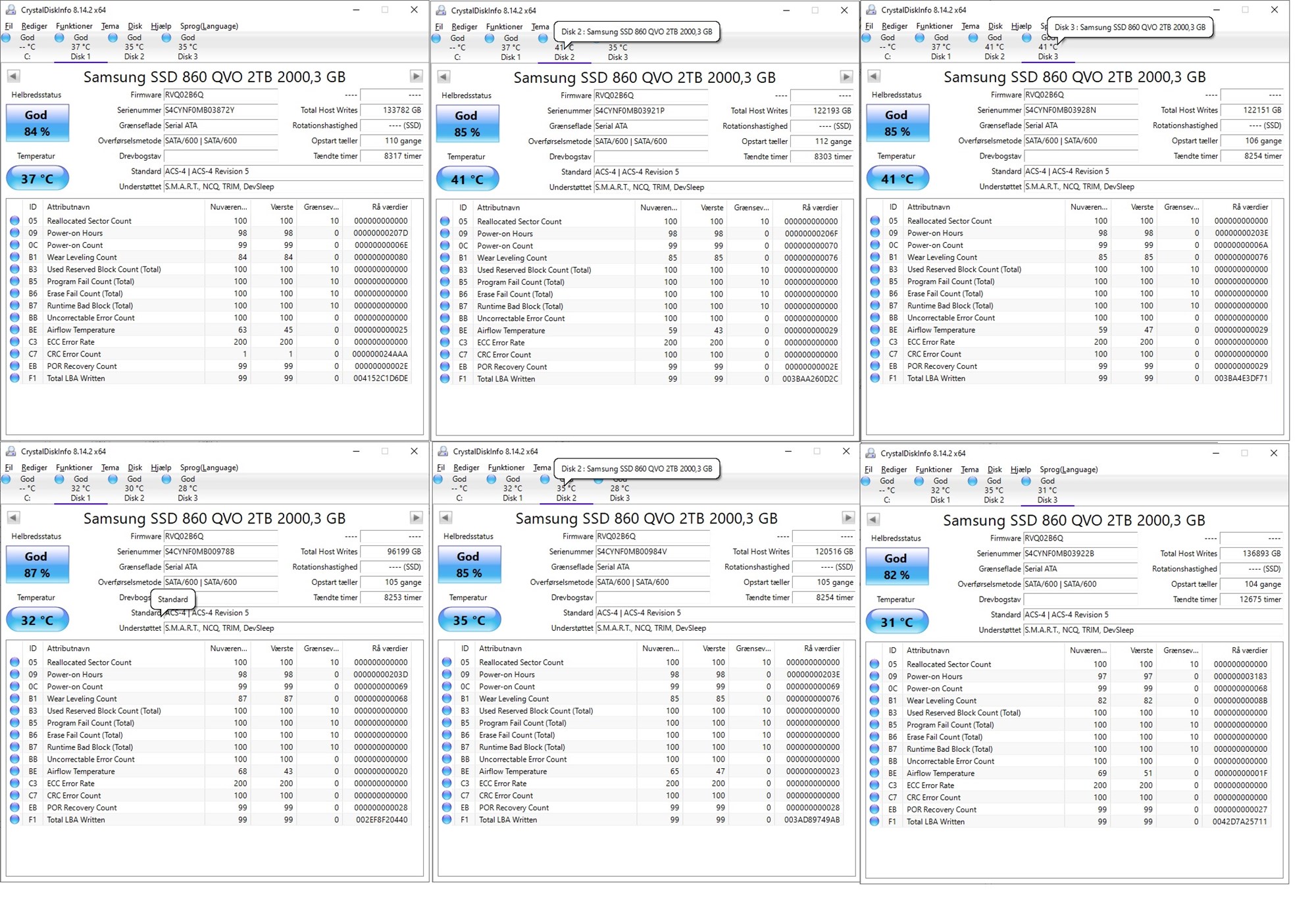The image size is (1316, 911).
Task: Click Firmware field in the 82 % health window
Action: click(1080, 538)
